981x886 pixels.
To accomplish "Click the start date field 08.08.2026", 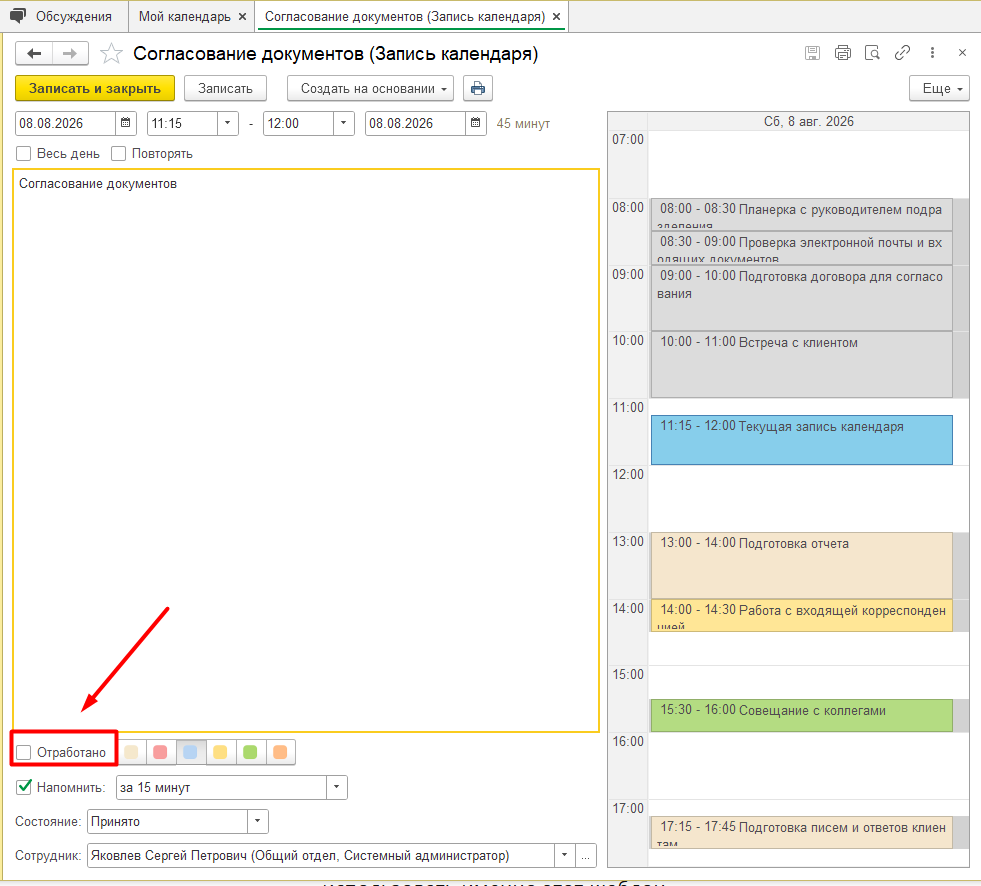I will [66, 123].
